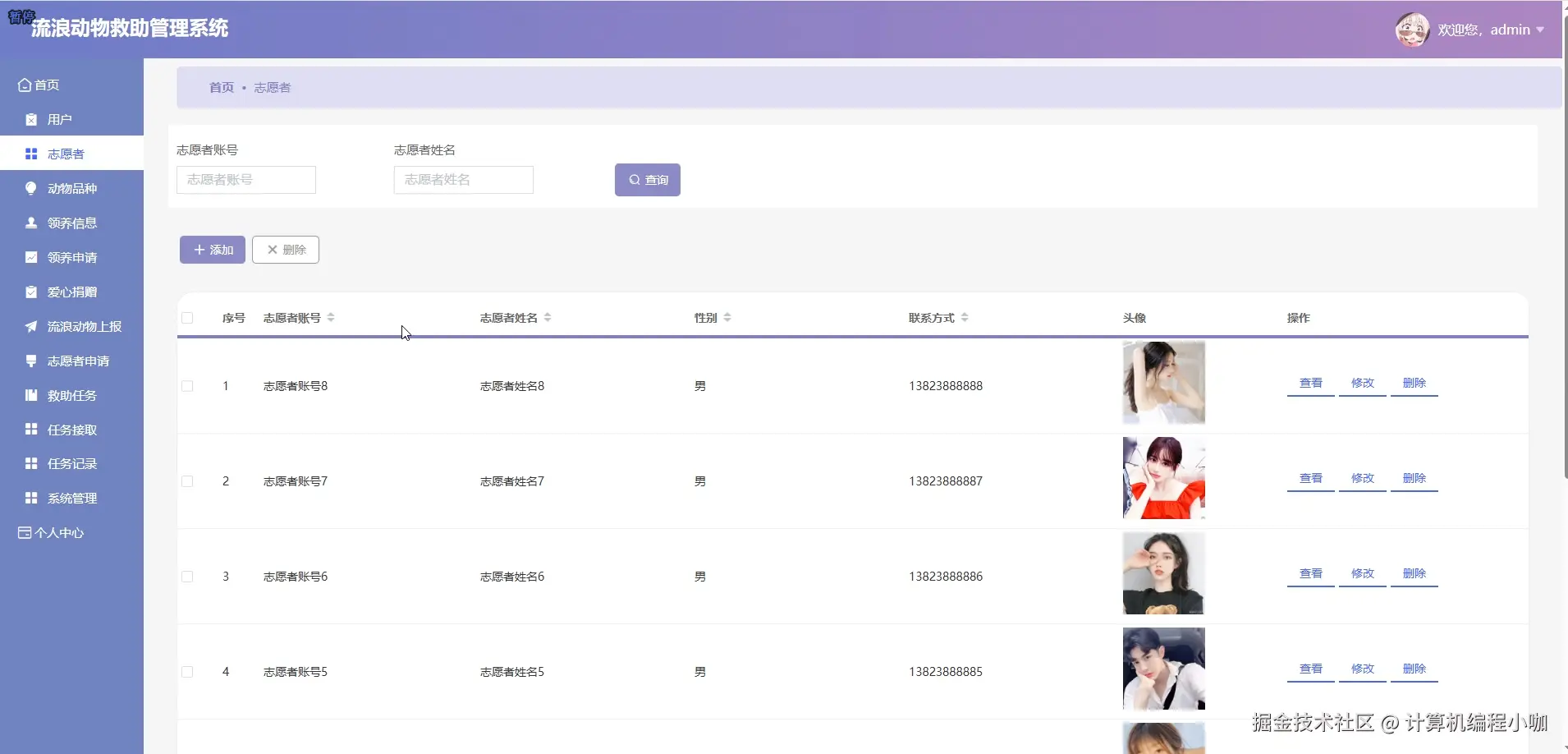Click the 爱心捐赠 clipboard icon
The image size is (1568, 754).
pos(31,292)
